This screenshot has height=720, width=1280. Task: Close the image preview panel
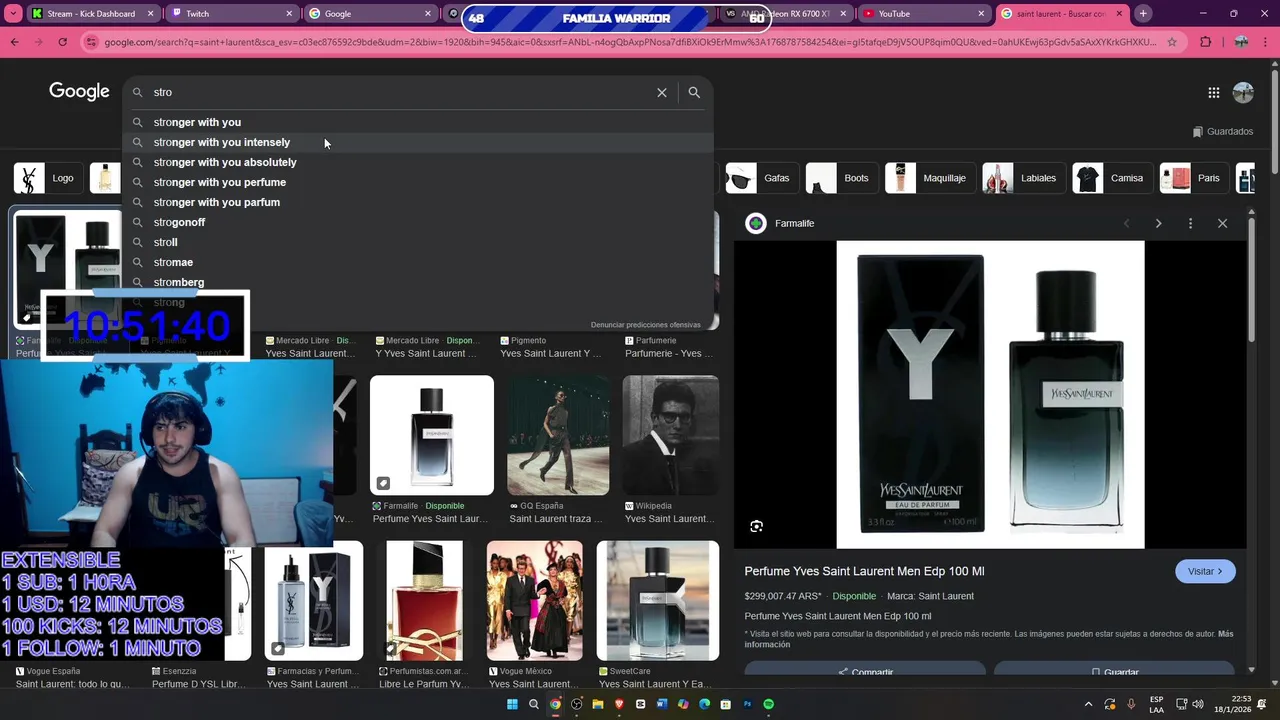coord(1222,223)
